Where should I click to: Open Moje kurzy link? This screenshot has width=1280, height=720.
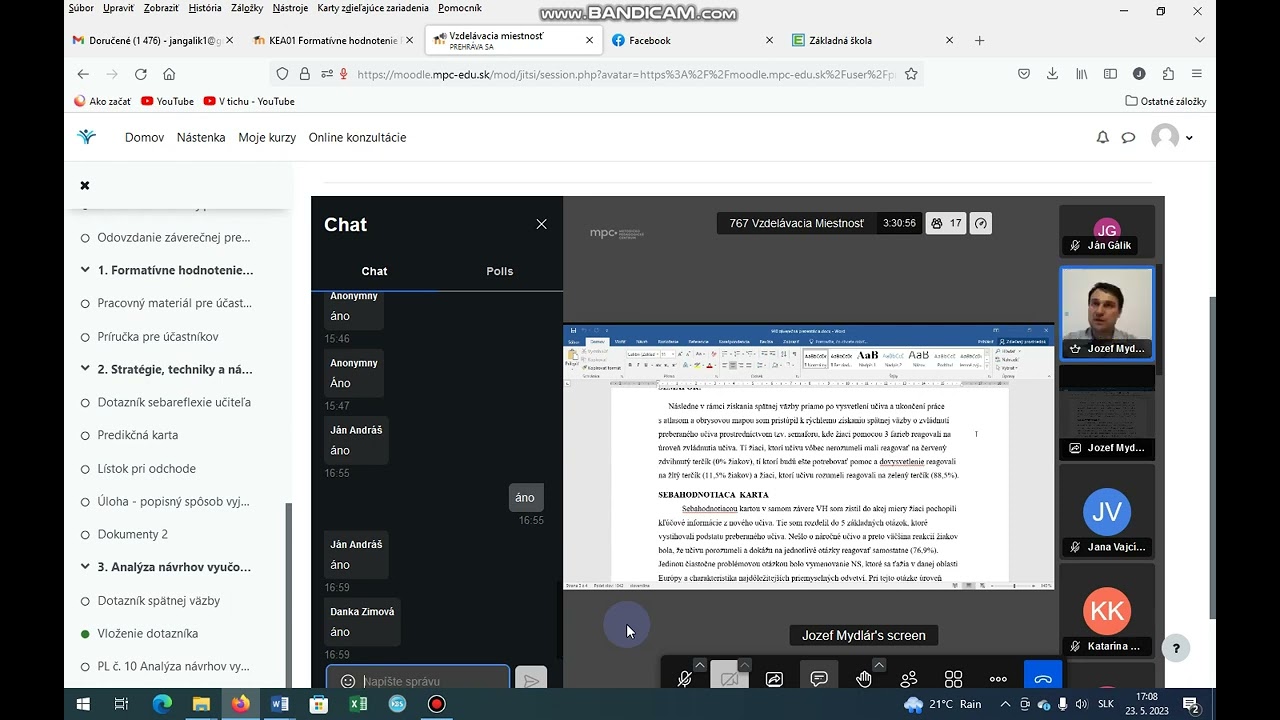click(x=267, y=137)
